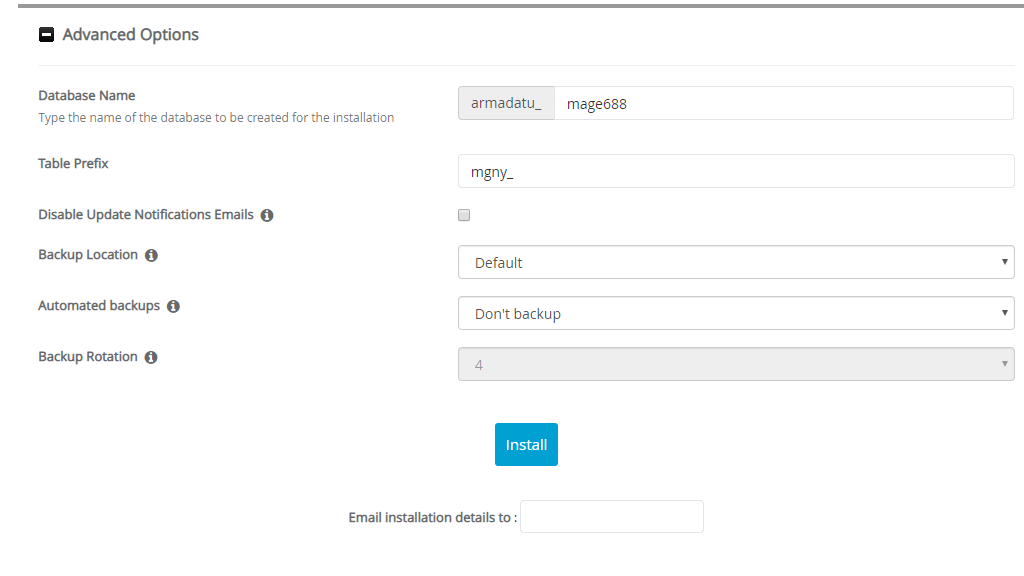The height and width of the screenshot is (576, 1024).
Task: Click info icon beside Disable Update Notifications Emails
Action: point(267,215)
